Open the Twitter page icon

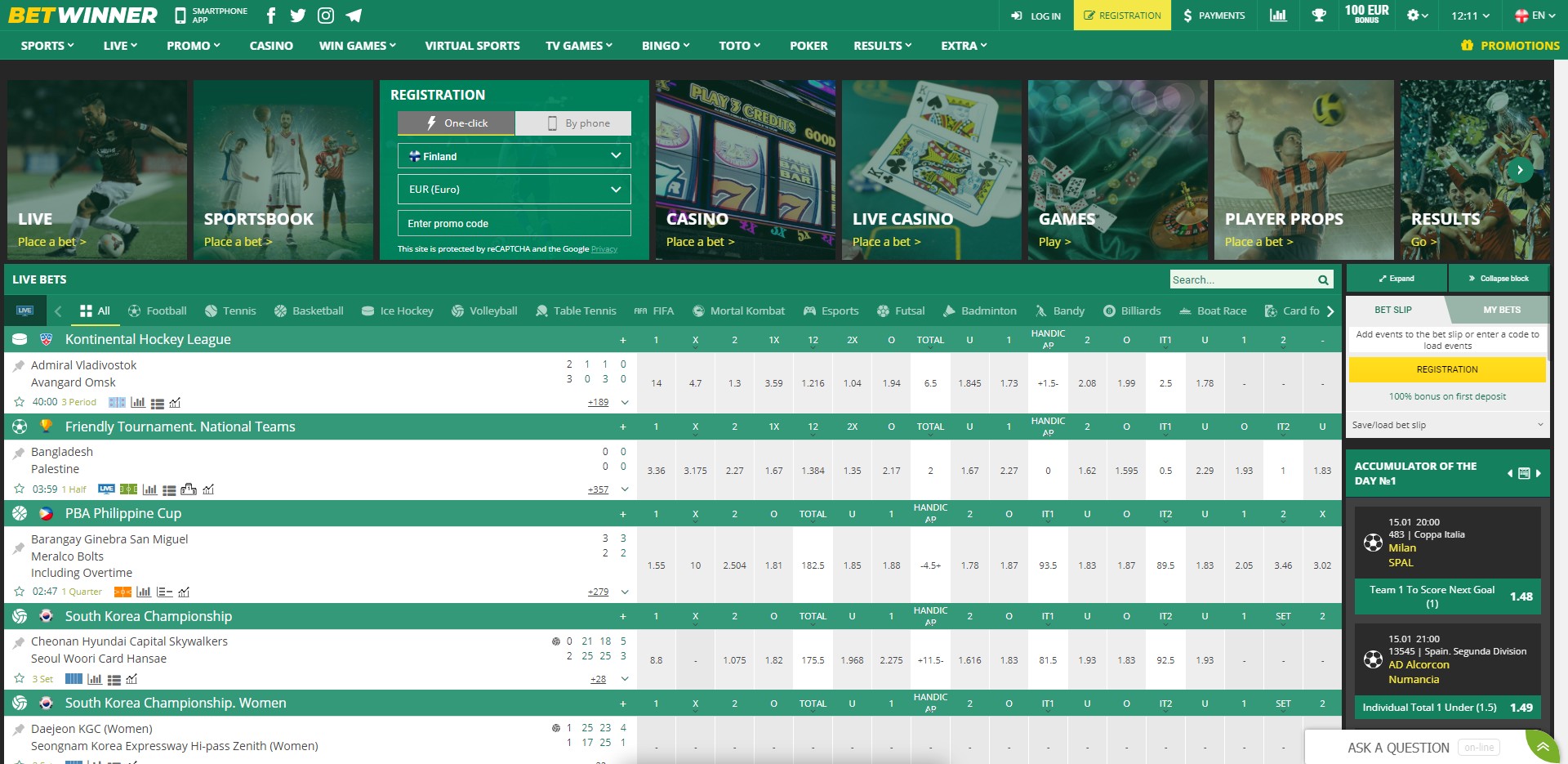pos(298,16)
